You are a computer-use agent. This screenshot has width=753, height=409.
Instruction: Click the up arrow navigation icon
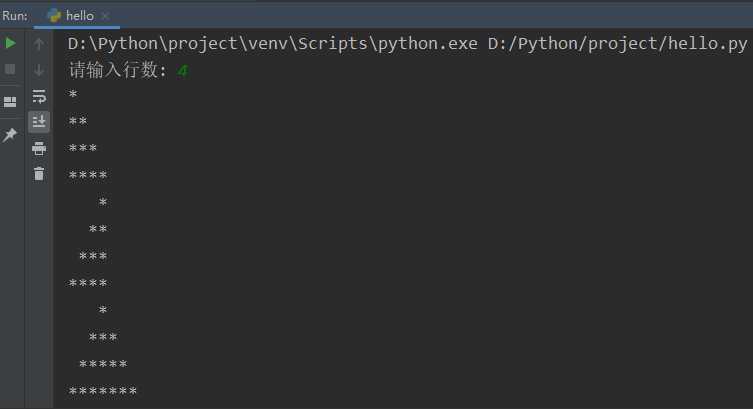coord(39,44)
